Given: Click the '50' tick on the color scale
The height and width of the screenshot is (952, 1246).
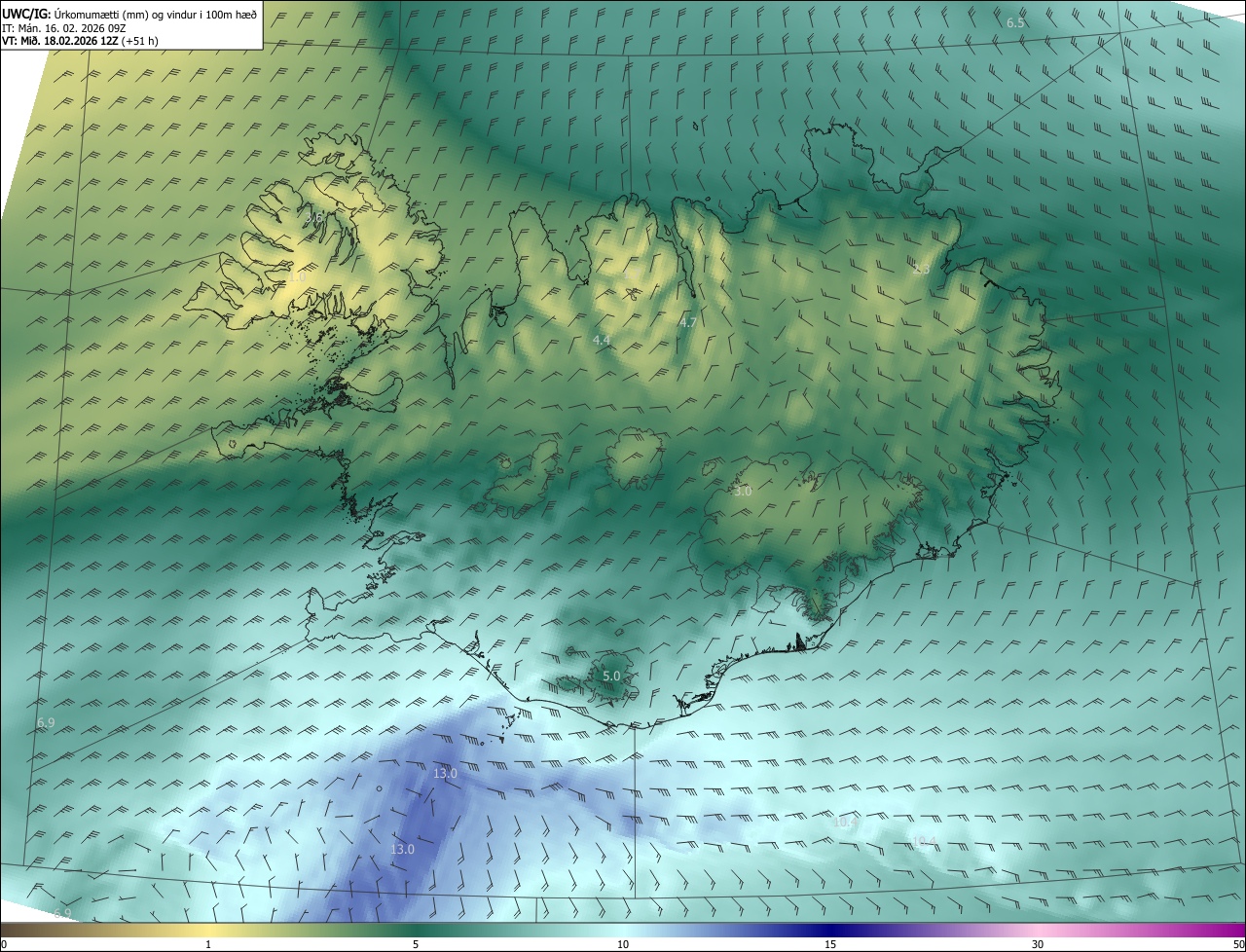Looking at the screenshot, I should point(1238,944).
